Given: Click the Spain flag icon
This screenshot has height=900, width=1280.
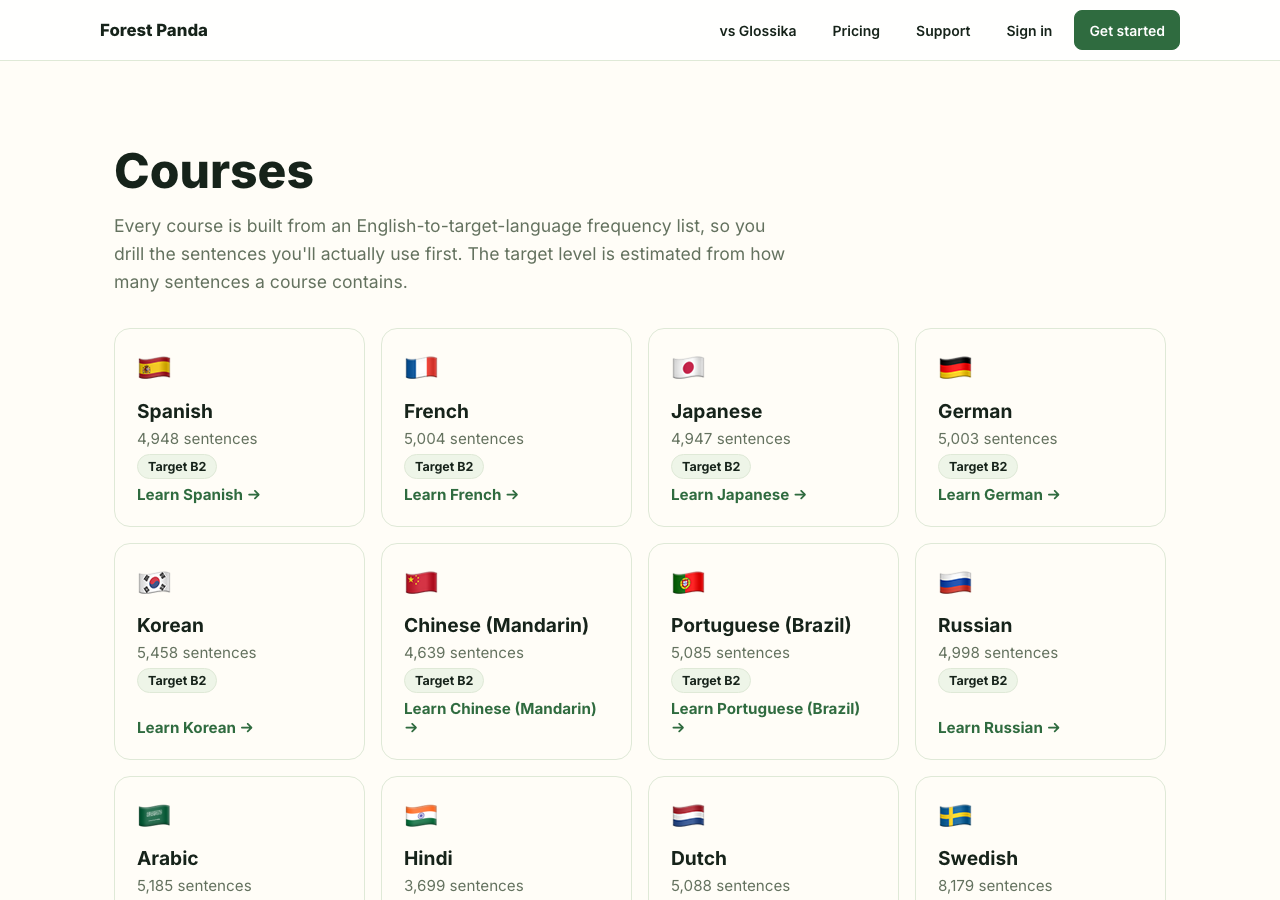Looking at the screenshot, I should pyautogui.click(x=154, y=368).
